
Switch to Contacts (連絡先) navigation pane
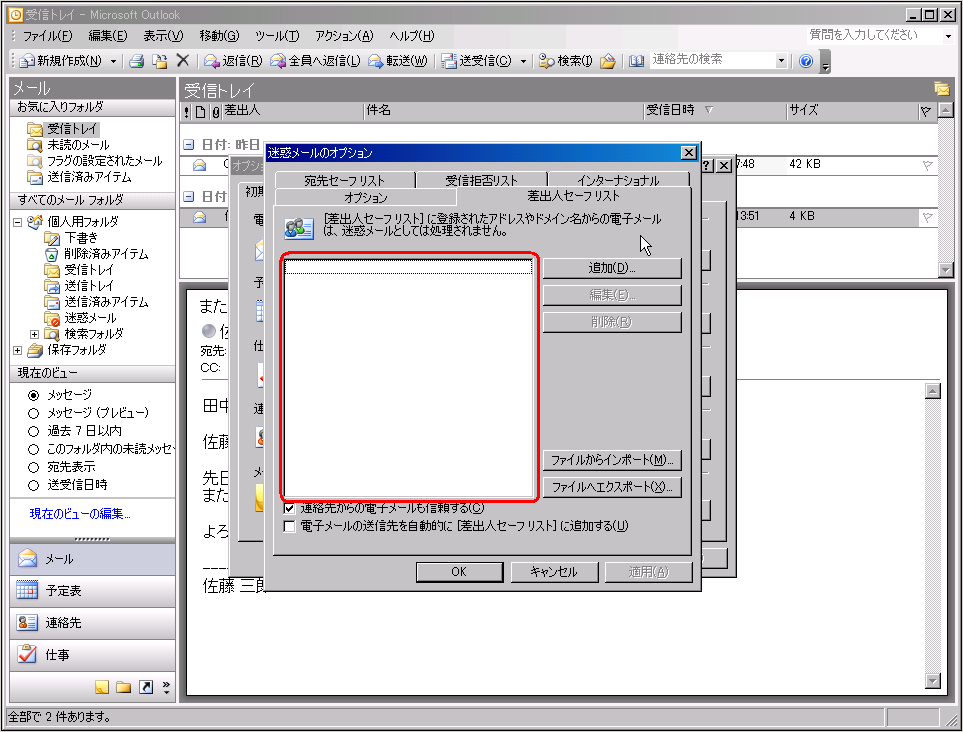92,623
